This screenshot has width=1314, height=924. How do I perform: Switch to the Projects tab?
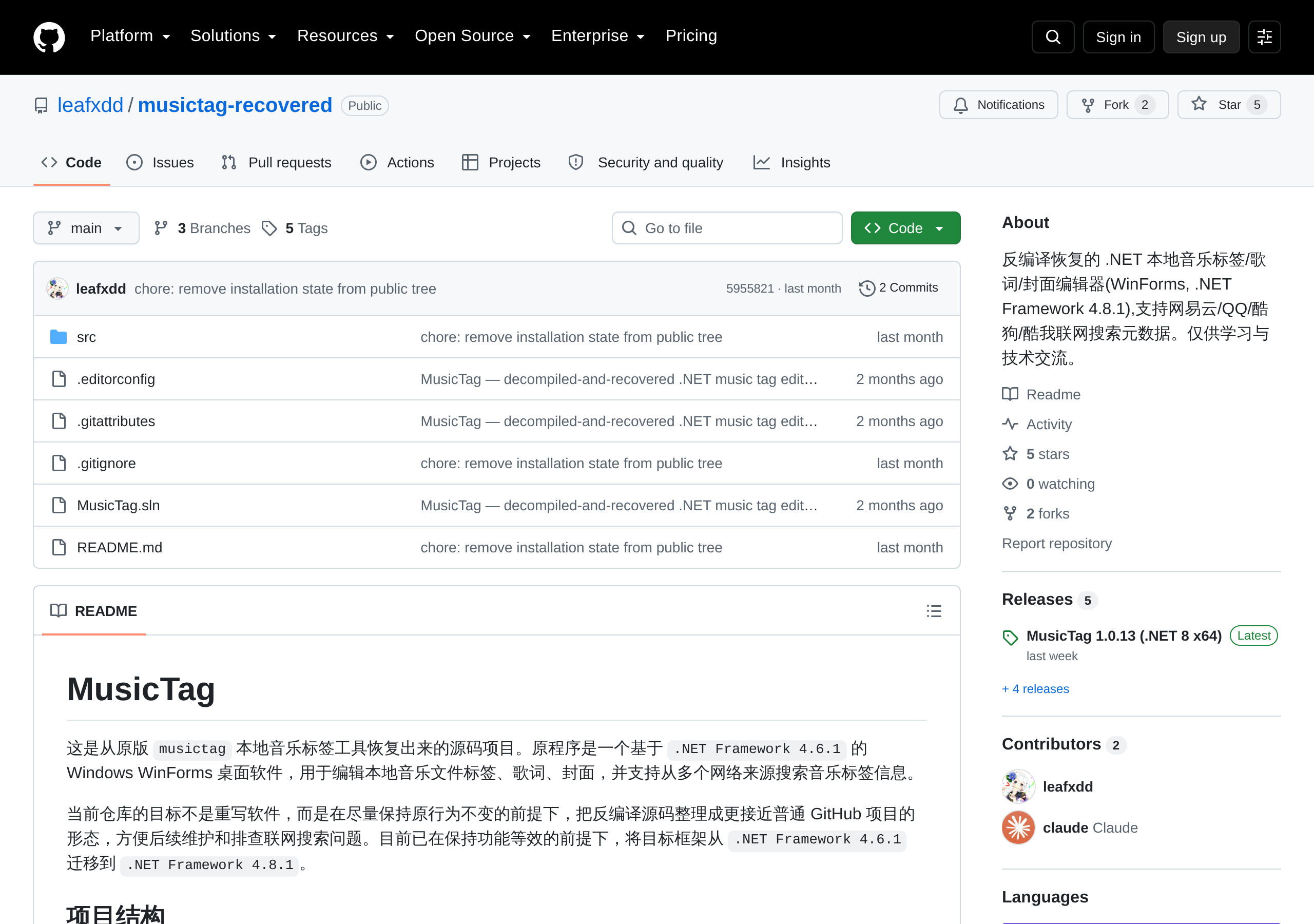point(501,163)
